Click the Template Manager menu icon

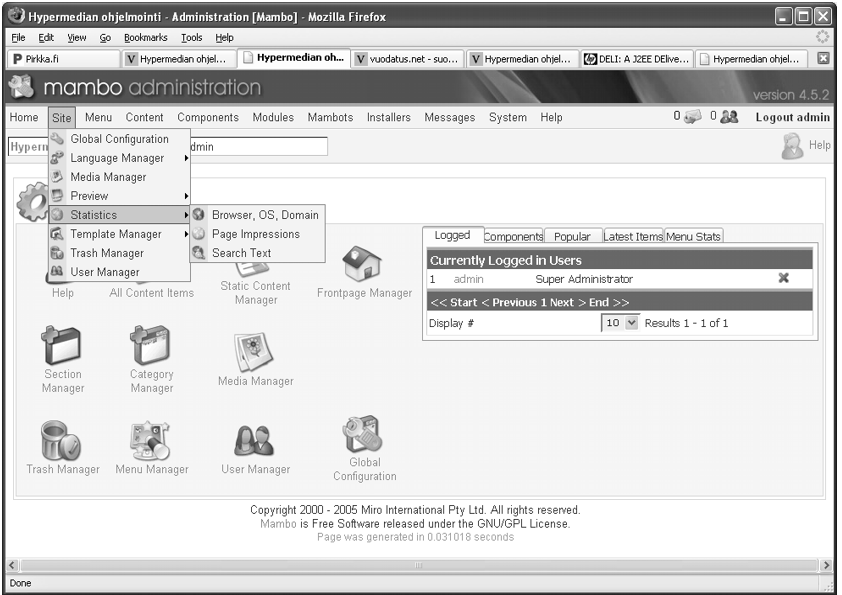pos(57,234)
